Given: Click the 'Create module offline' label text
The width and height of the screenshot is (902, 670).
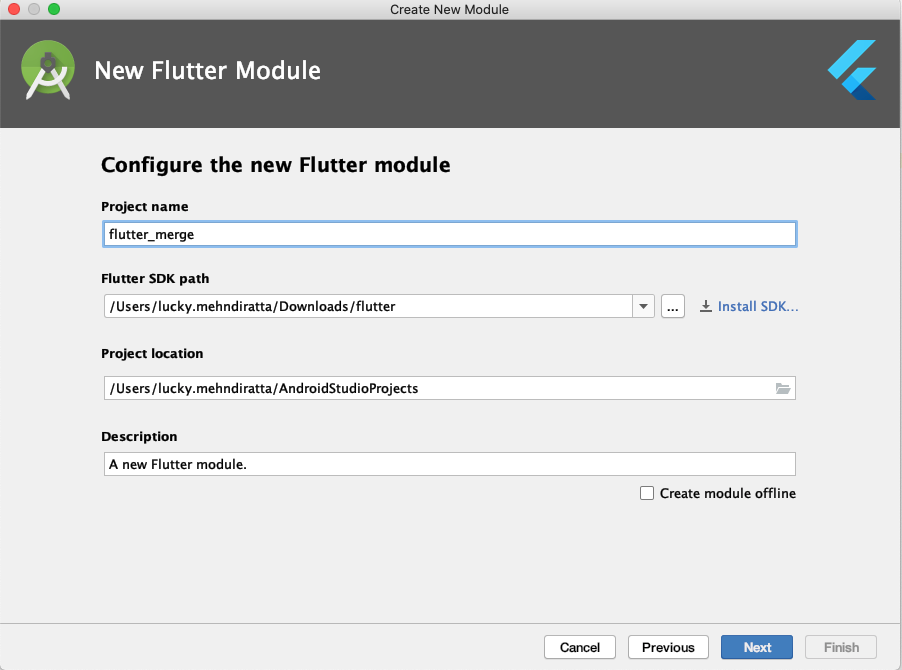Looking at the screenshot, I should pyautogui.click(x=728, y=493).
